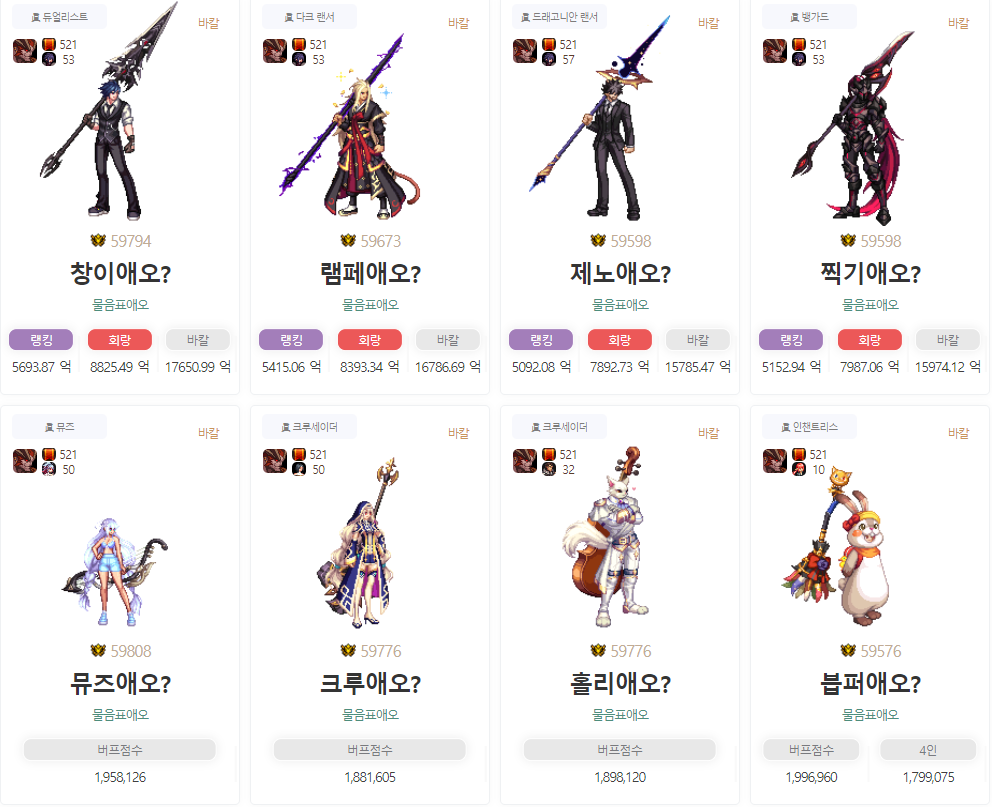Click the fame crest icon beside 59794

point(97,241)
